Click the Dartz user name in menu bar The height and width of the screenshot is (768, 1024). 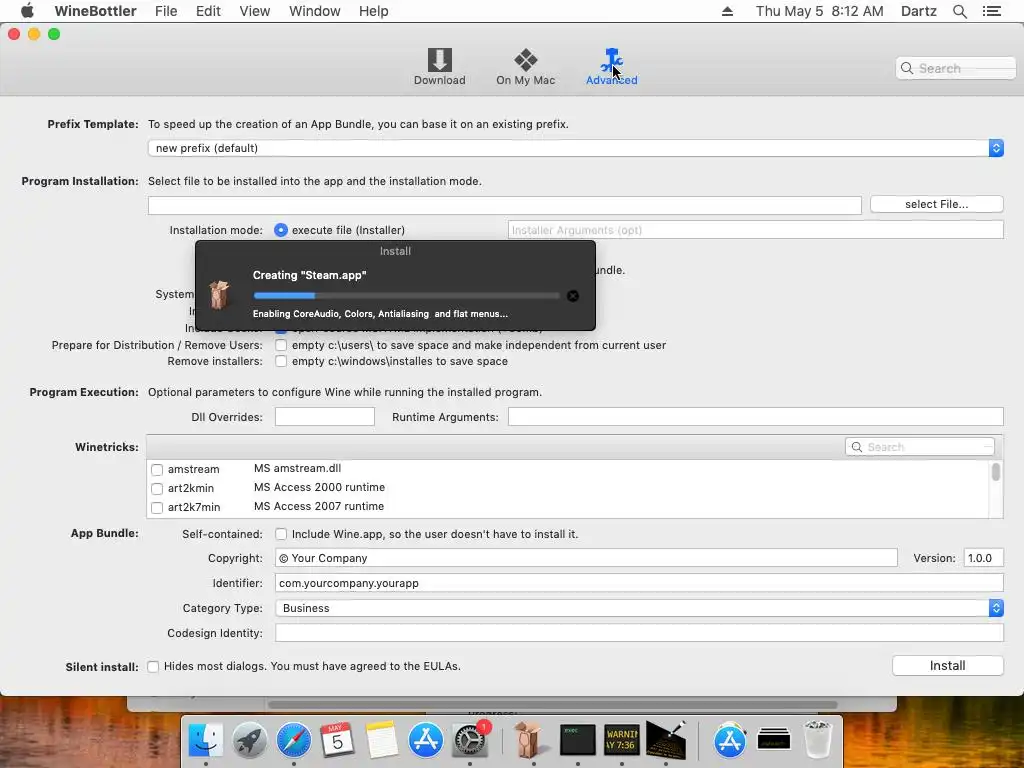click(x=919, y=11)
